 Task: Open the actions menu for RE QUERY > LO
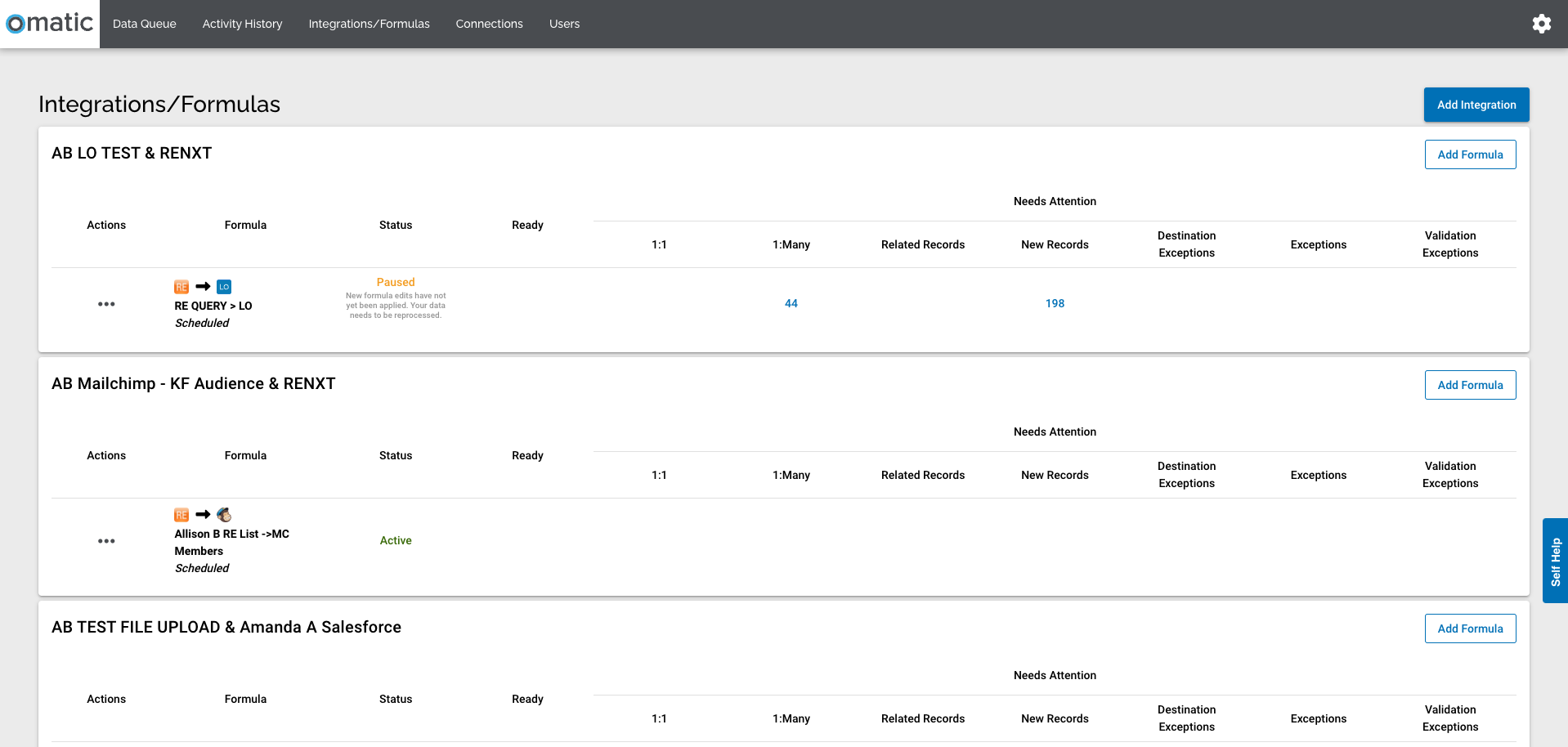(105, 303)
